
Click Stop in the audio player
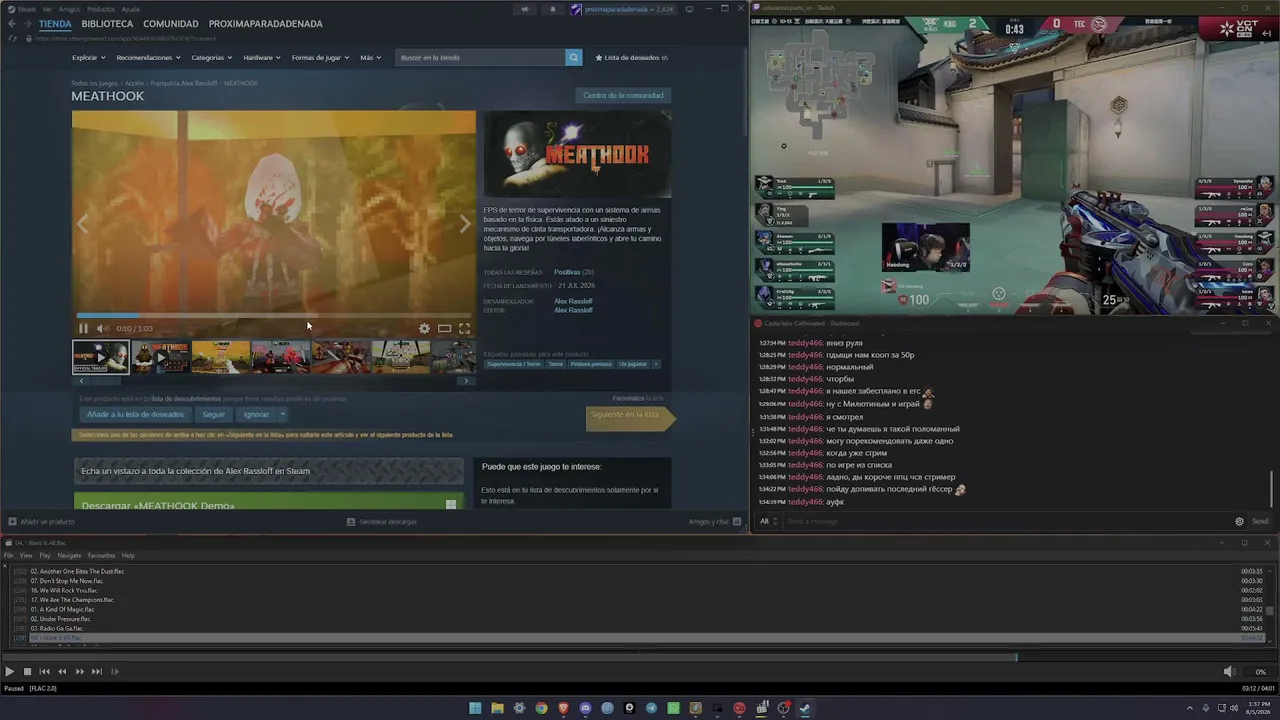click(27, 672)
